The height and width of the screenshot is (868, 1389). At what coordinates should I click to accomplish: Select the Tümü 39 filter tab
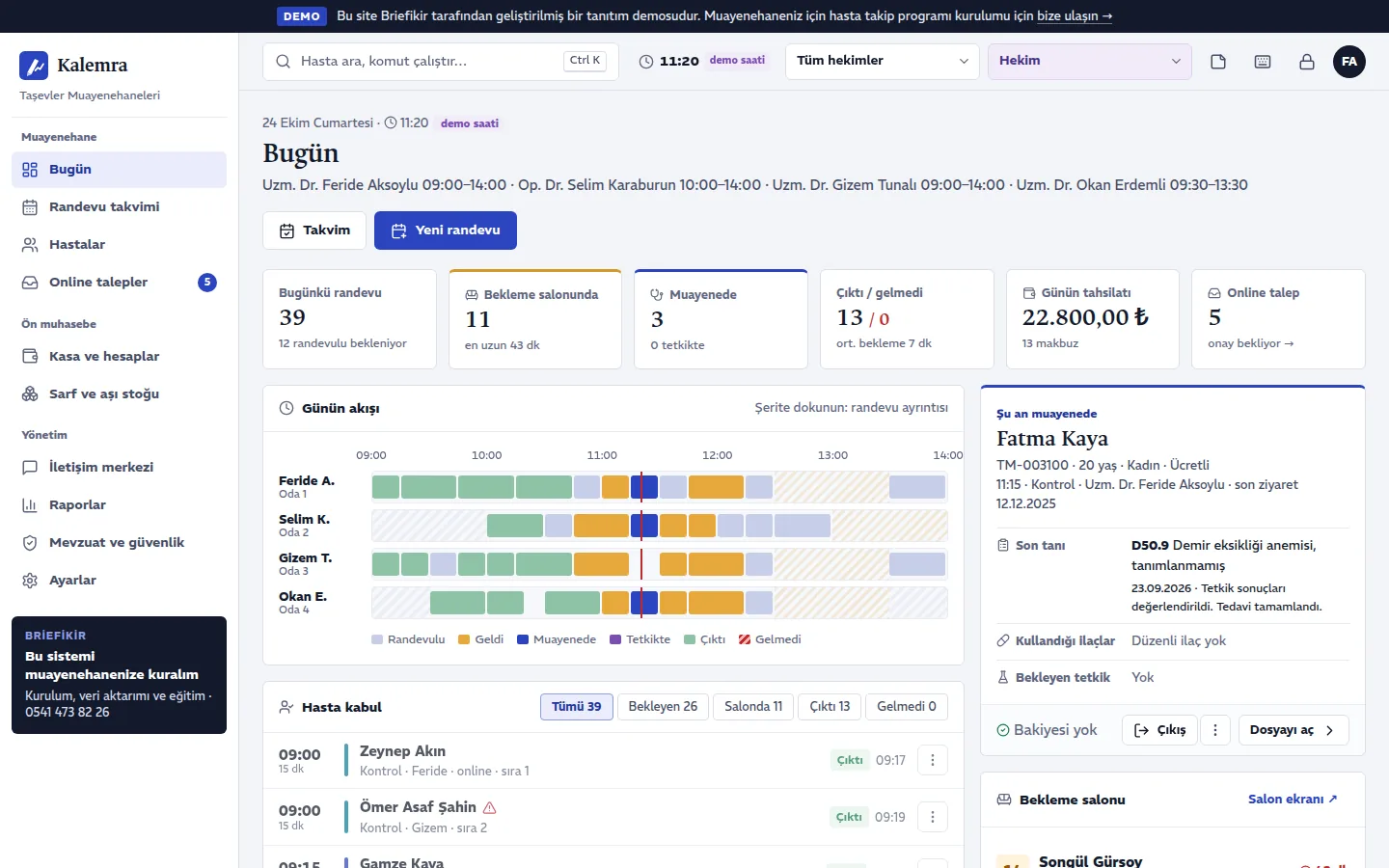pyautogui.click(x=576, y=707)
